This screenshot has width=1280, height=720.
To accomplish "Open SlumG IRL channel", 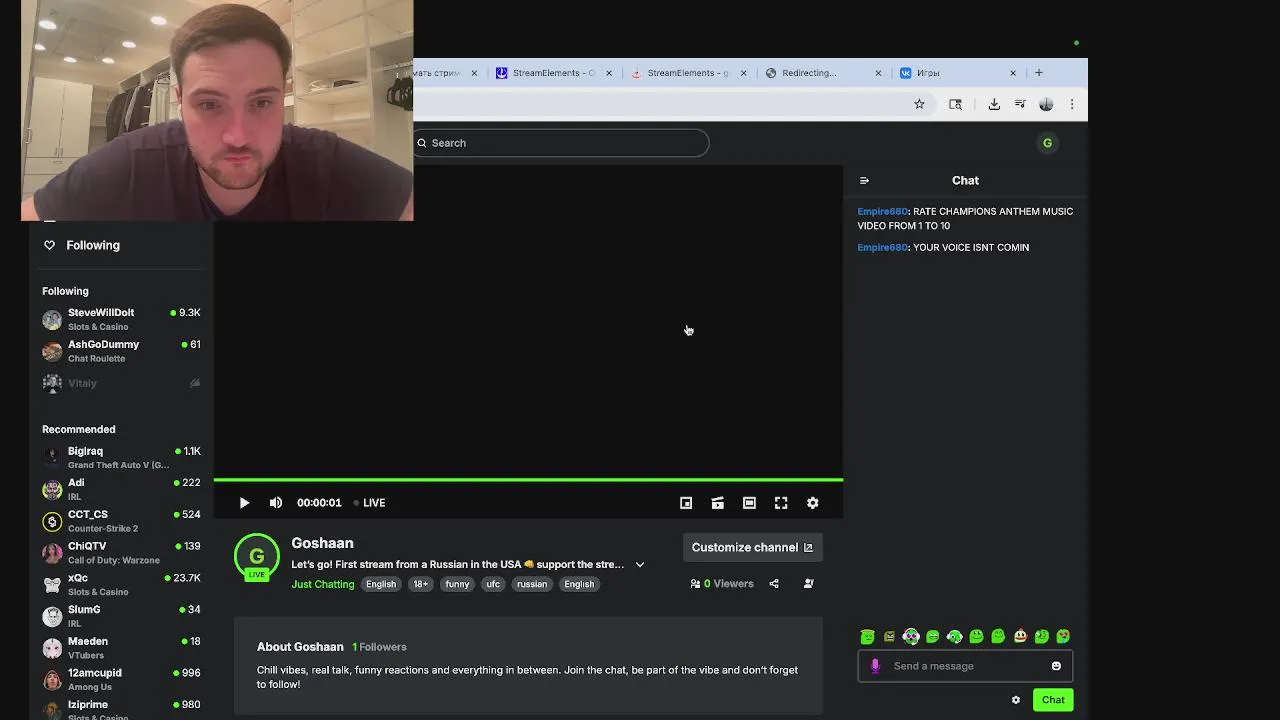I will coord(121,616).
